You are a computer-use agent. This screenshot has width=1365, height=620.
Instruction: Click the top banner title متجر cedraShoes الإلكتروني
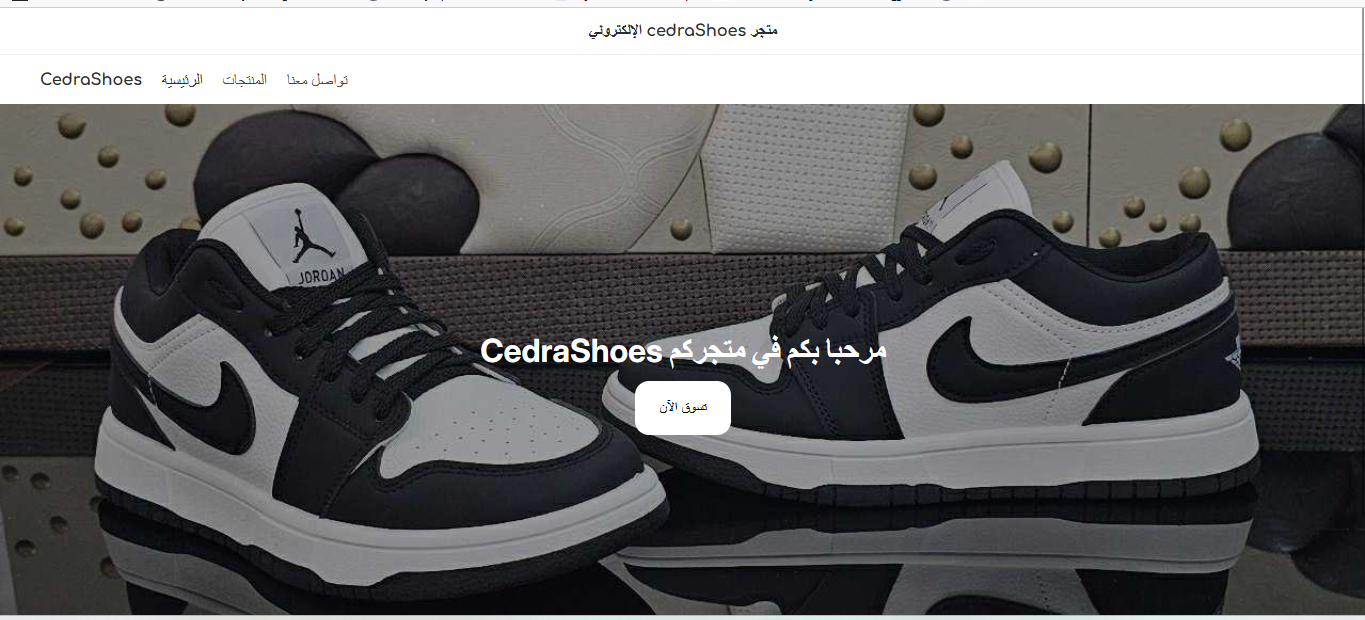[683, 31]
